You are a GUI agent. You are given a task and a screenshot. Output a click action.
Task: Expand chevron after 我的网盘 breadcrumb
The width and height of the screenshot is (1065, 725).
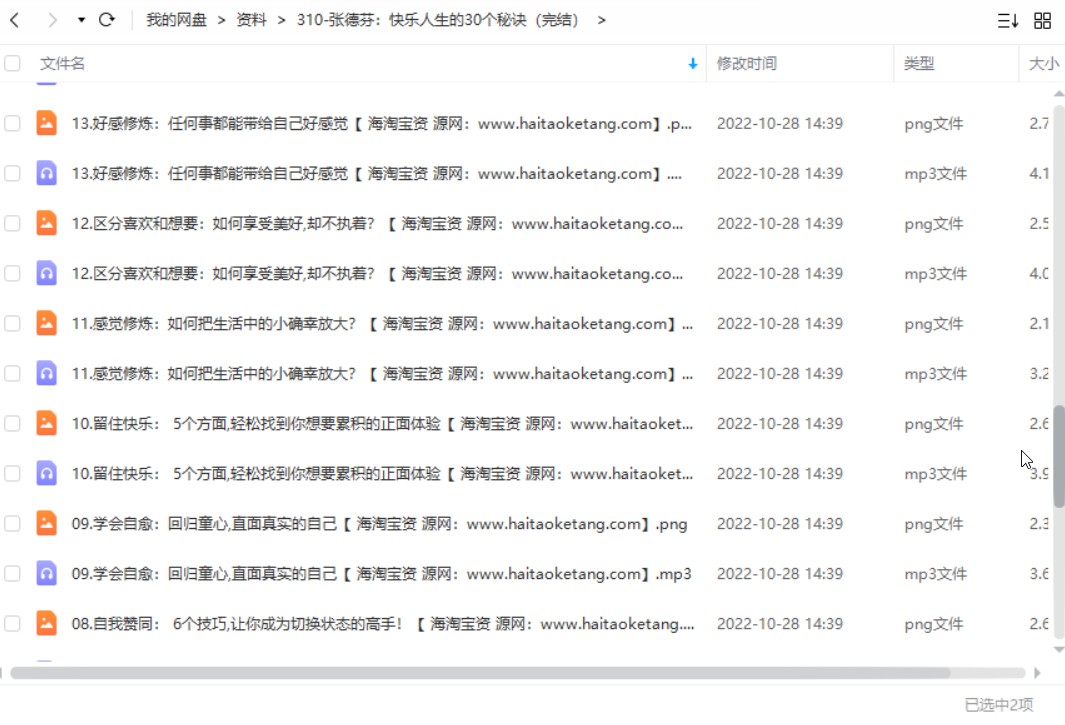coord(221,20)
